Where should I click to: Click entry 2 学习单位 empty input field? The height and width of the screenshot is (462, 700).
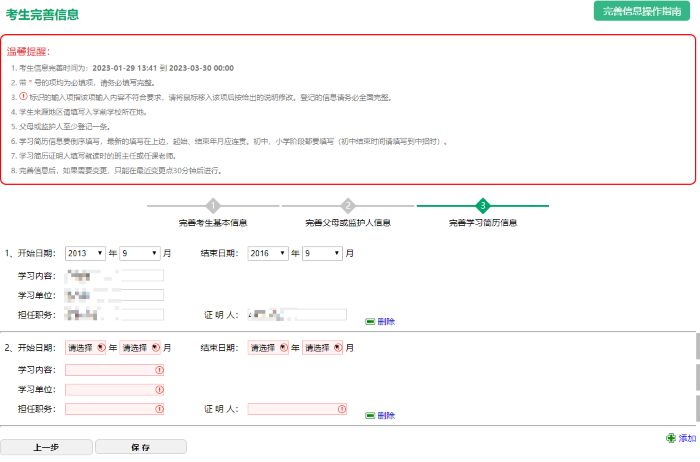tap(114, 390)
